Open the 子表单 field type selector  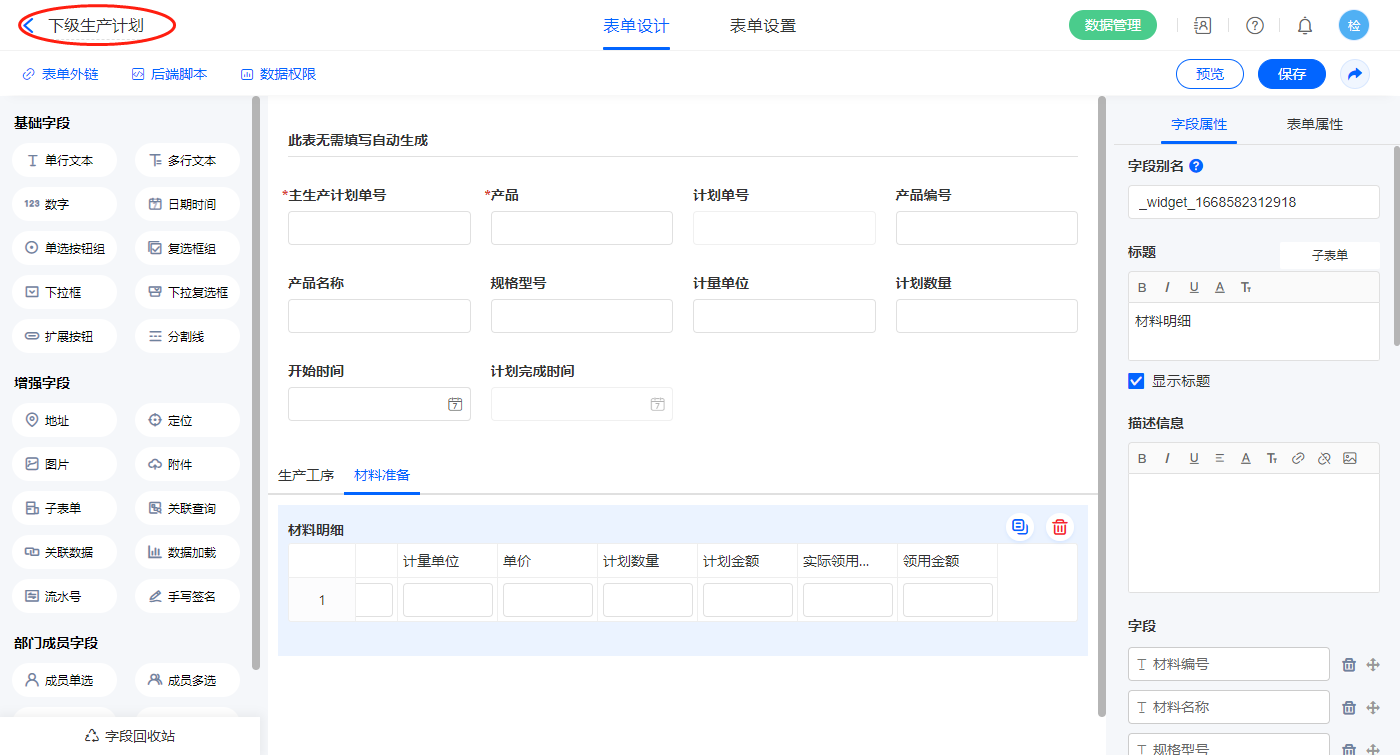pyautogui.click(x=1329, y=255)
